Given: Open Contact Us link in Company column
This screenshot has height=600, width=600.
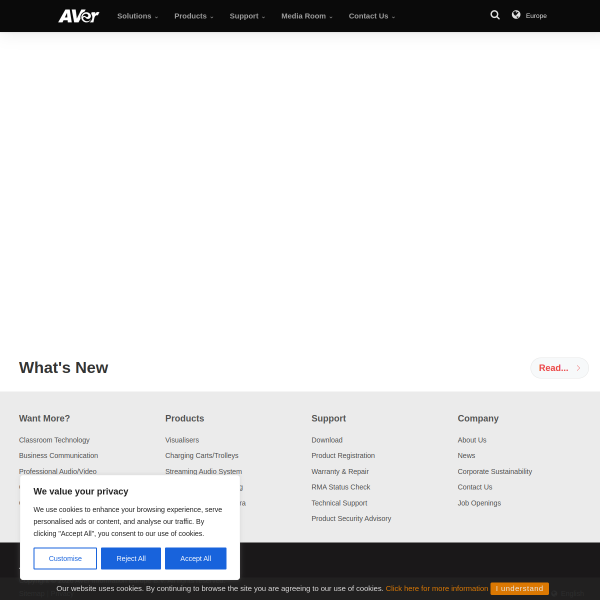Looking at the screenshot, I should pyautogui.click(x=475, y=487).
